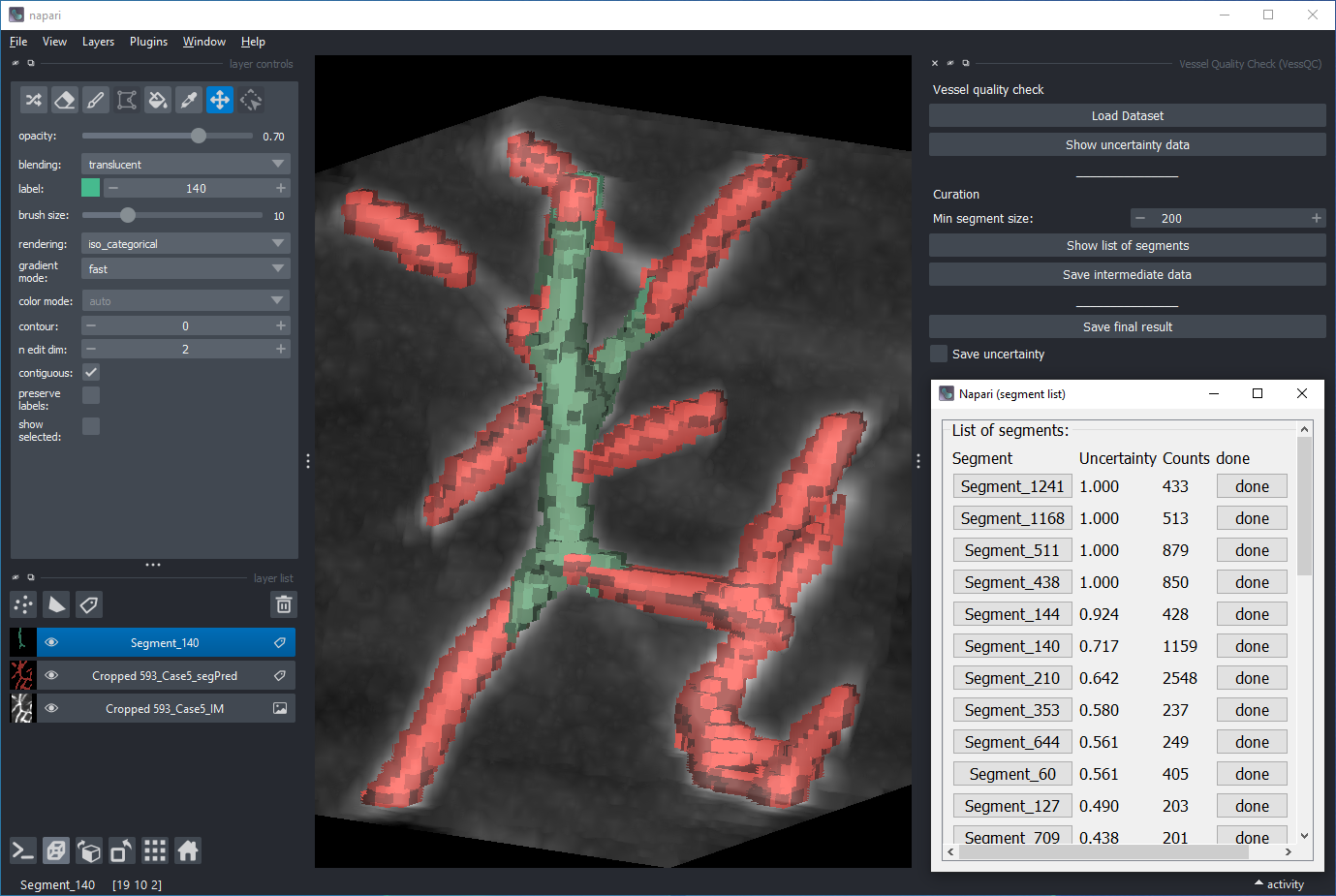Choose the fill bucket tool
The image size is (1336, 896).
[x=157, y=100]
